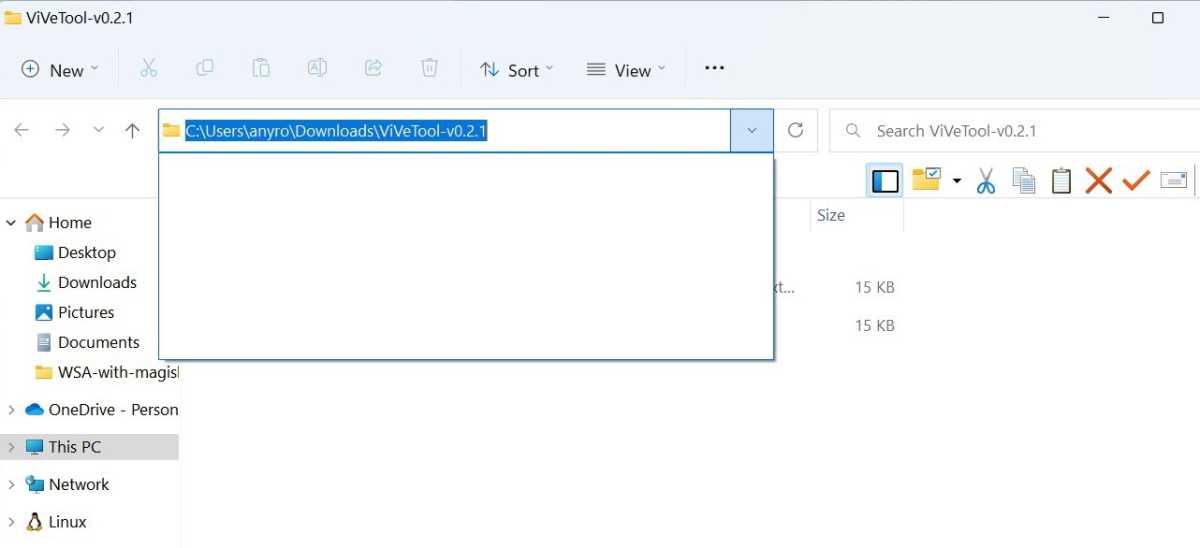The image size is (1200, 548).
Task: Open the See more three-dots menu
Action: coord(714,68)
